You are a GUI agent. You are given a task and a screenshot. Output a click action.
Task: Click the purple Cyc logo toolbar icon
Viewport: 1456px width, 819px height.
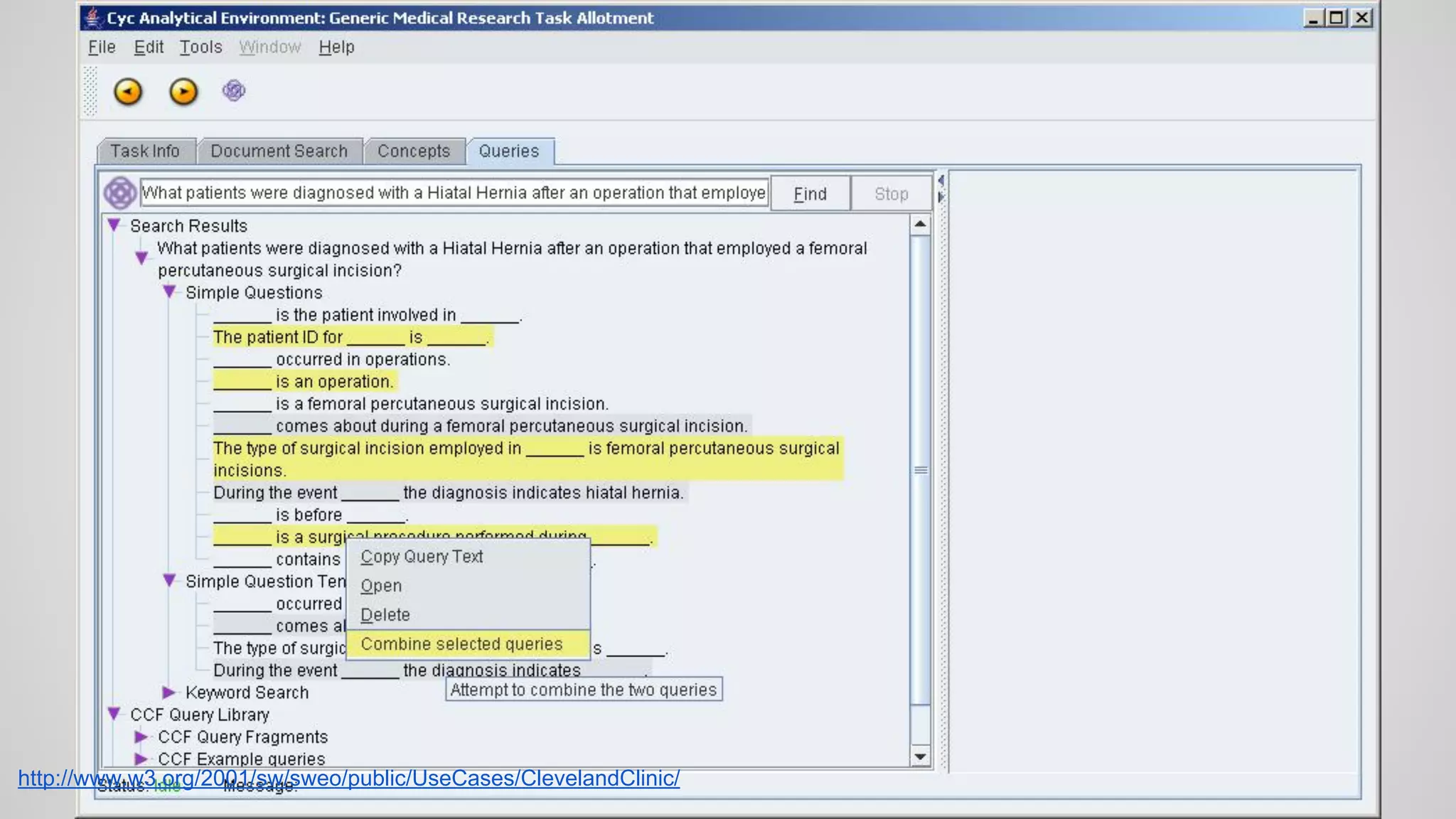(x=234, y=90)
